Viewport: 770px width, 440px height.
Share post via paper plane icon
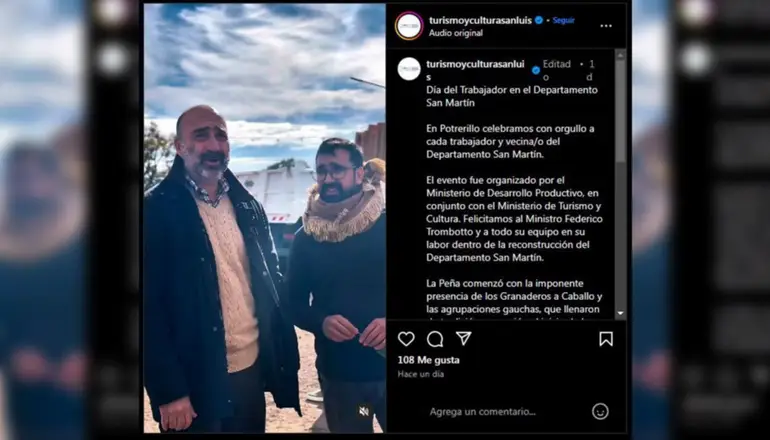click(464, 338)
